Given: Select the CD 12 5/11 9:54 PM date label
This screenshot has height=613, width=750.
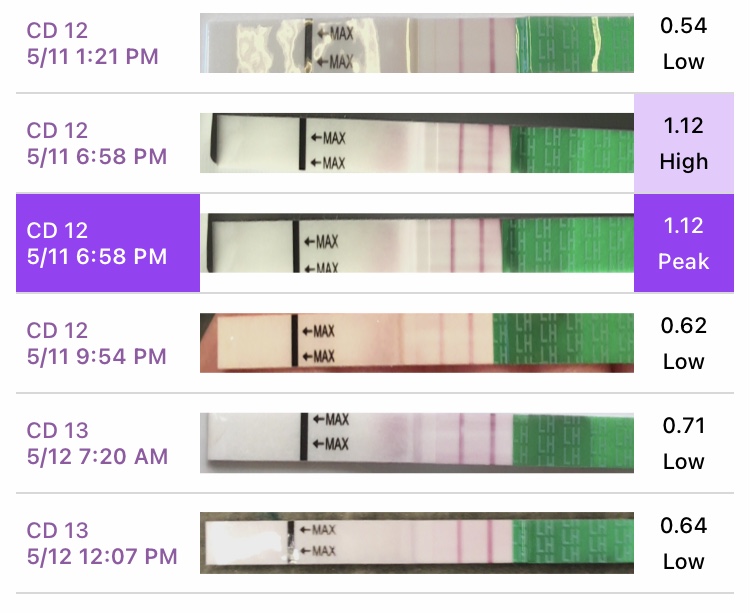Looking at the screenshot, I should [x=97, y=343].
